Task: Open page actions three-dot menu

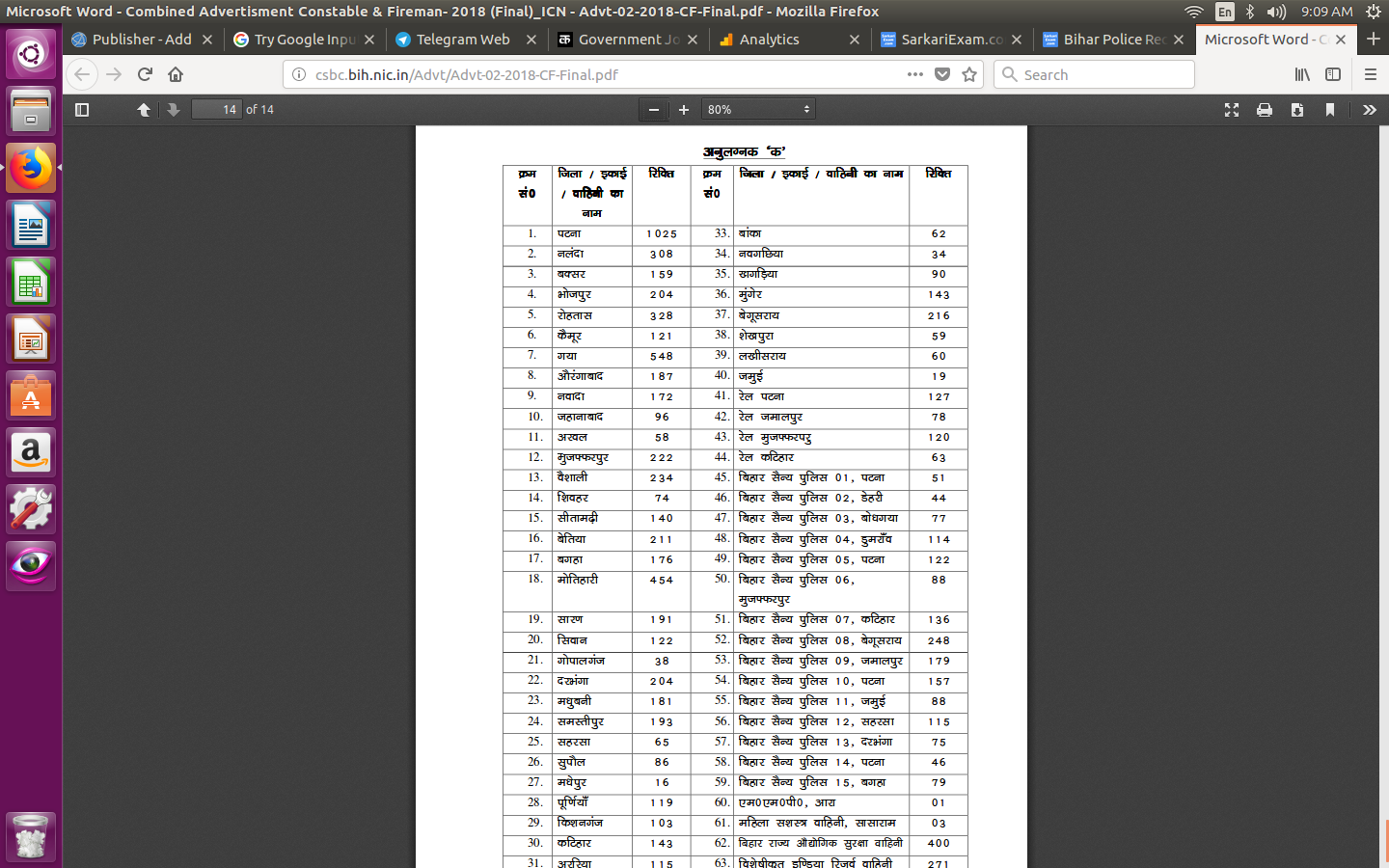Action: (x=915, y=74)
